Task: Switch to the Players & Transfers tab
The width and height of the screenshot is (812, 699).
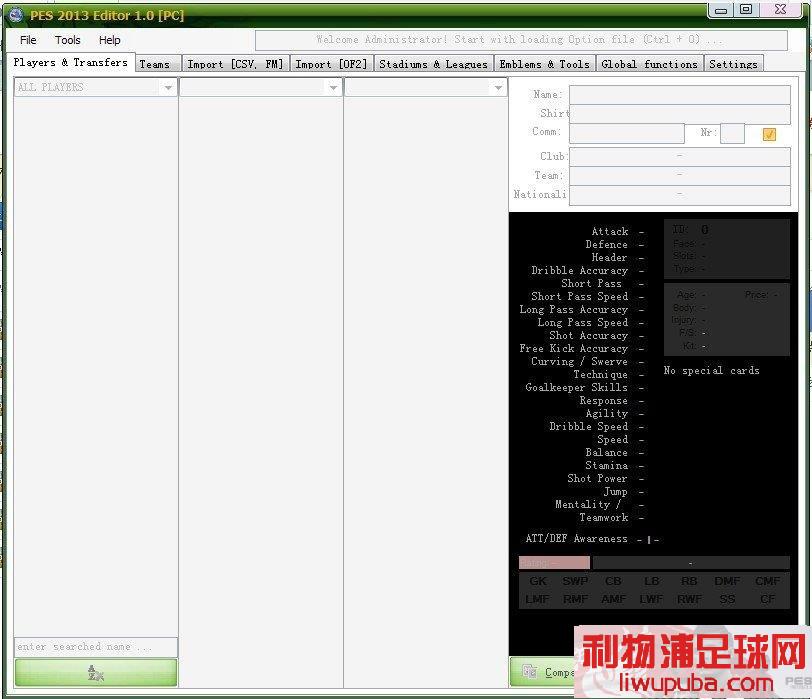Action: coord(70,62)
